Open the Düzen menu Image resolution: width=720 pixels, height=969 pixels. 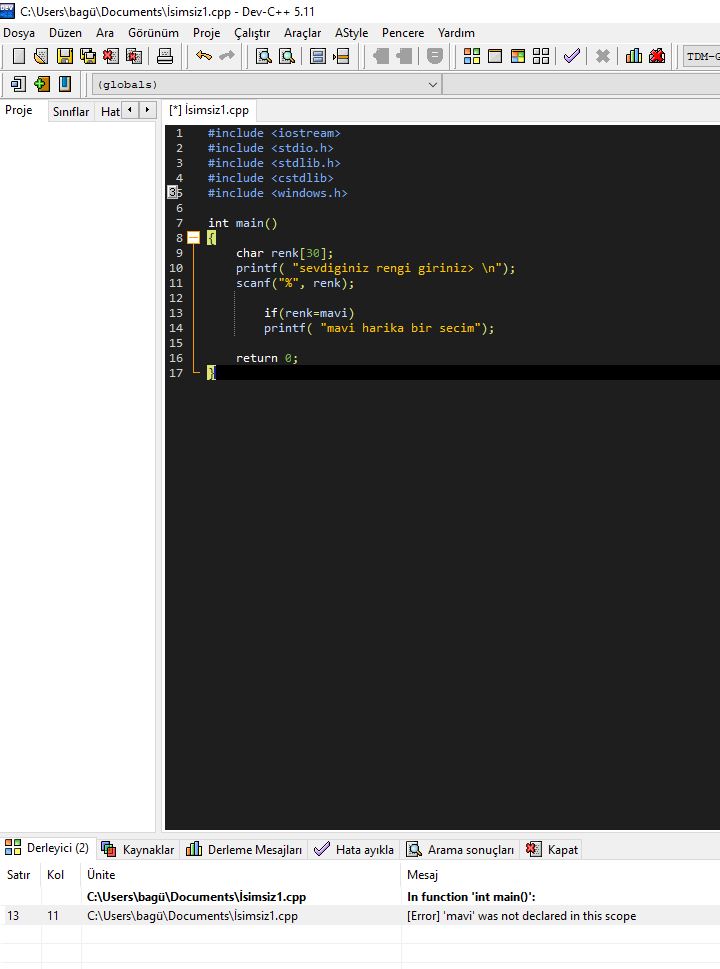[66, 33]
